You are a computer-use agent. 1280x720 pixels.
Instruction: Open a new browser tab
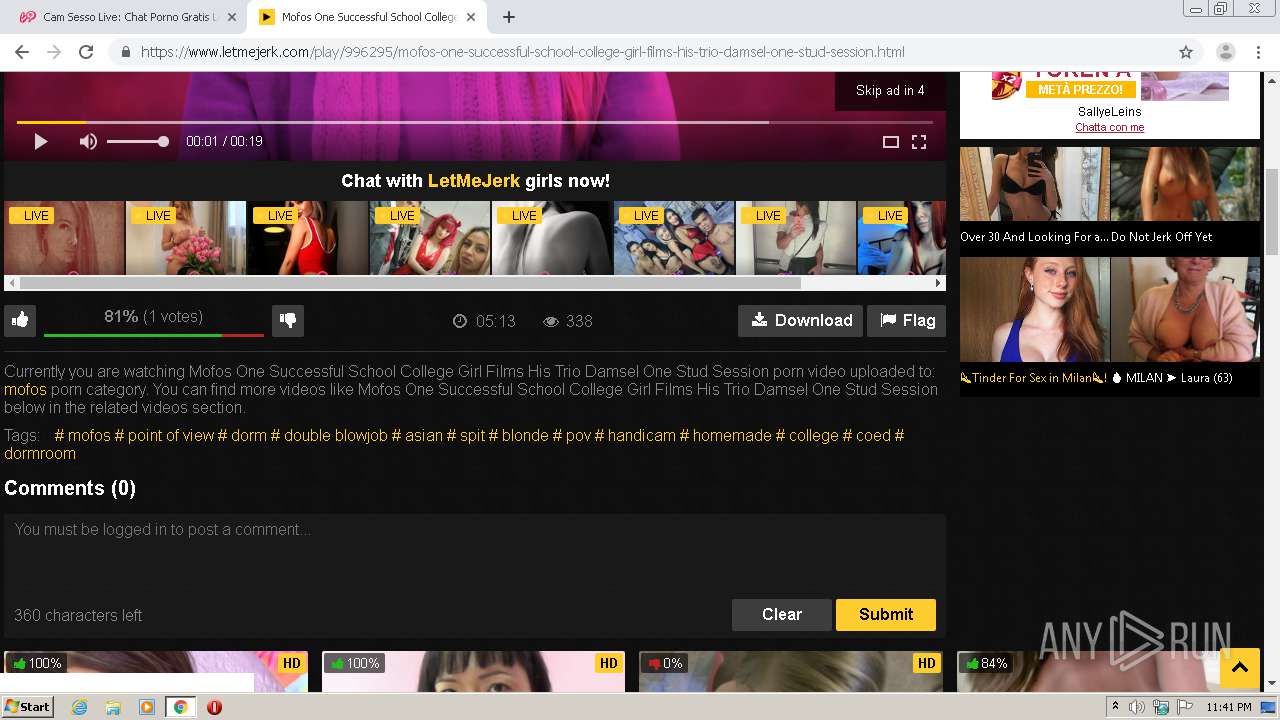[508, 17]
